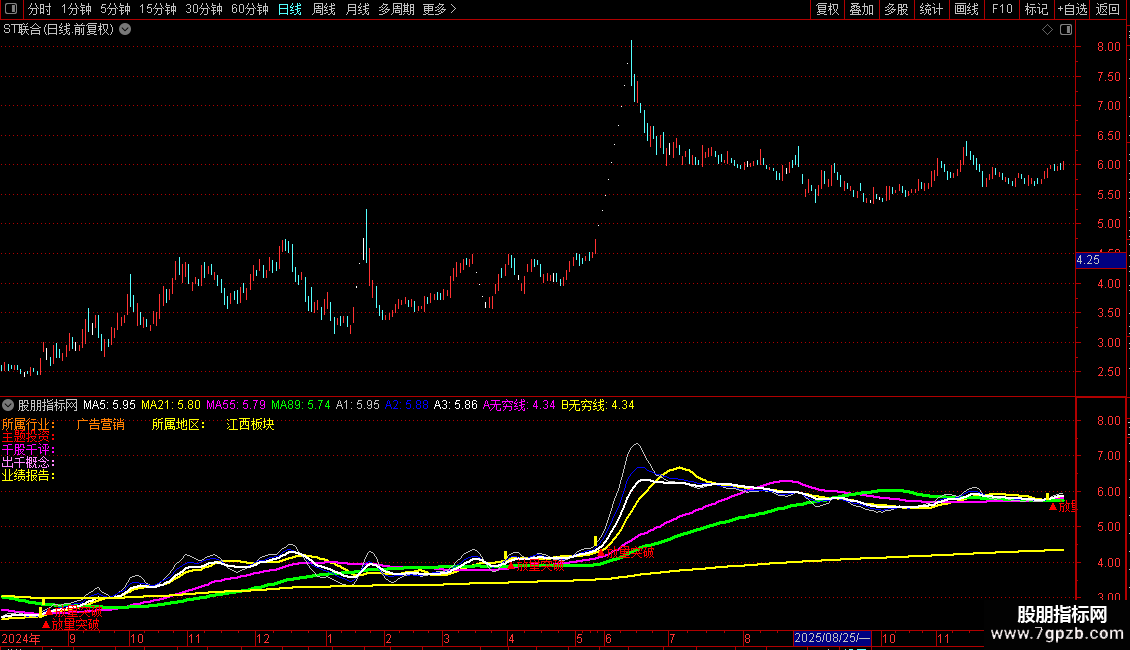
Task: Click the blue 4.25 price marker
Action: 1100,260
